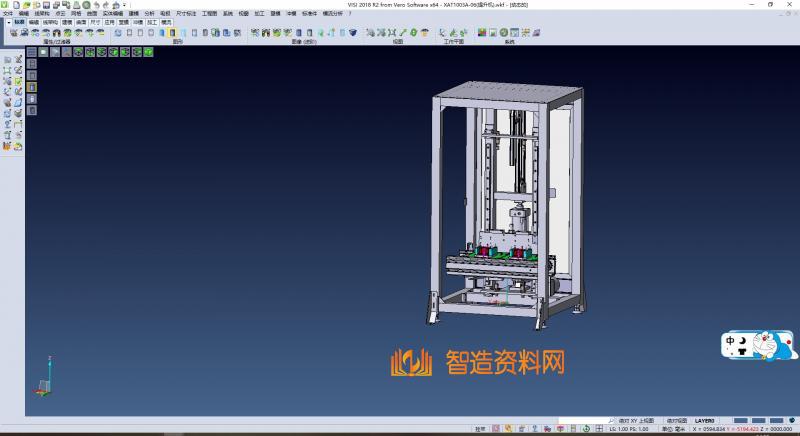800x436 pixels.
Task: Click the Open folder icon in title bar
Action: [x=27, y=5]
